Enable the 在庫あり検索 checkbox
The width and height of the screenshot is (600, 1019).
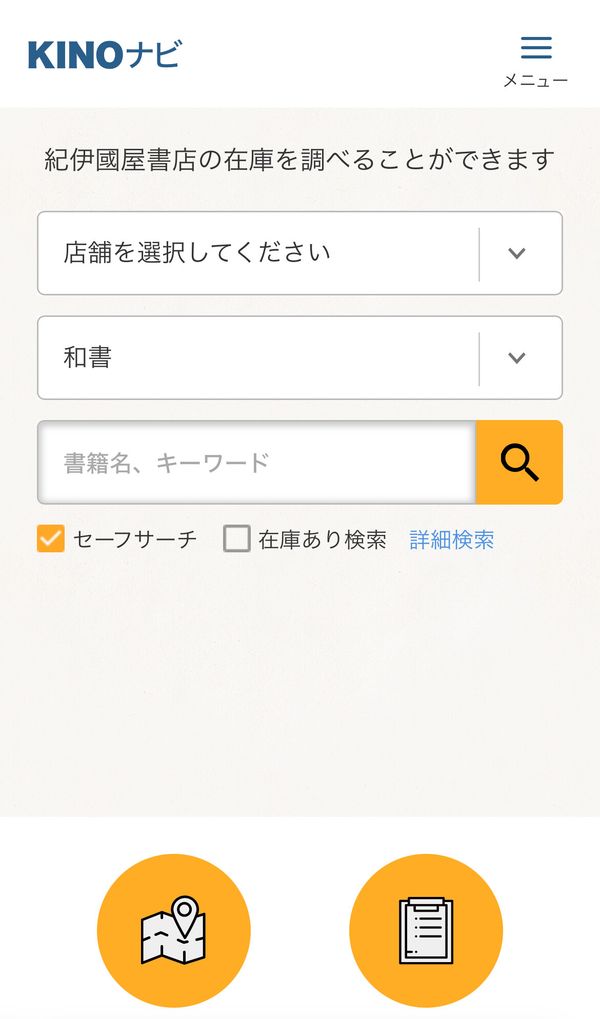[x=237, y=539]
